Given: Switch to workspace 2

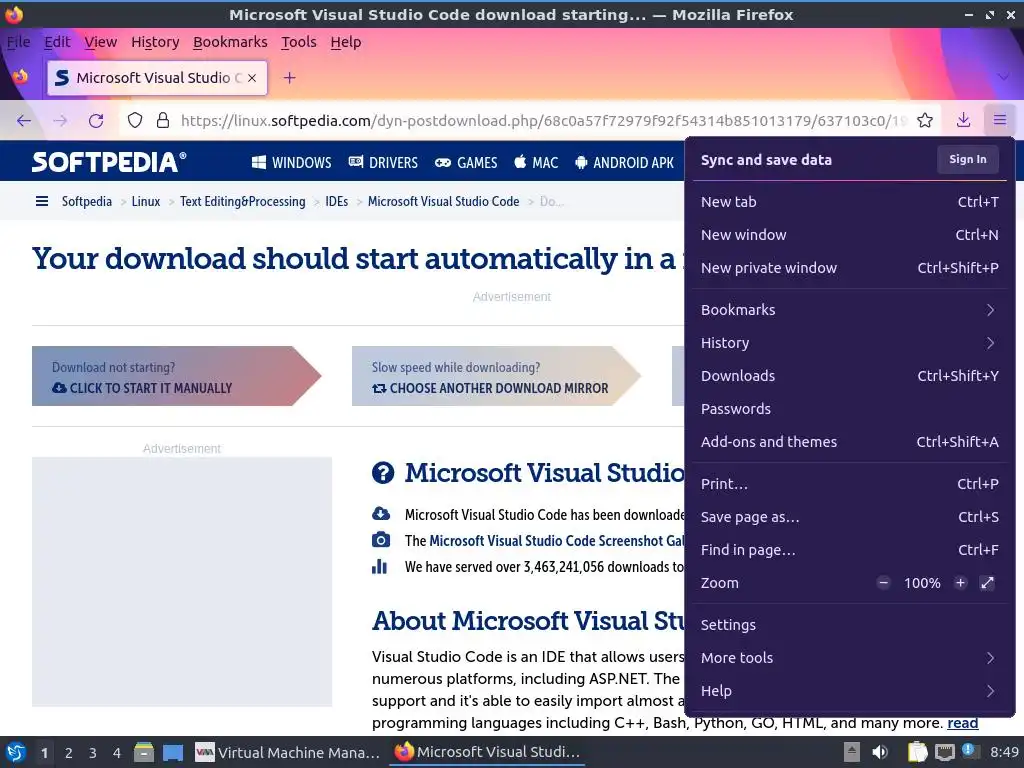Looking at the screenshot, I should click(x=68, y=753).
